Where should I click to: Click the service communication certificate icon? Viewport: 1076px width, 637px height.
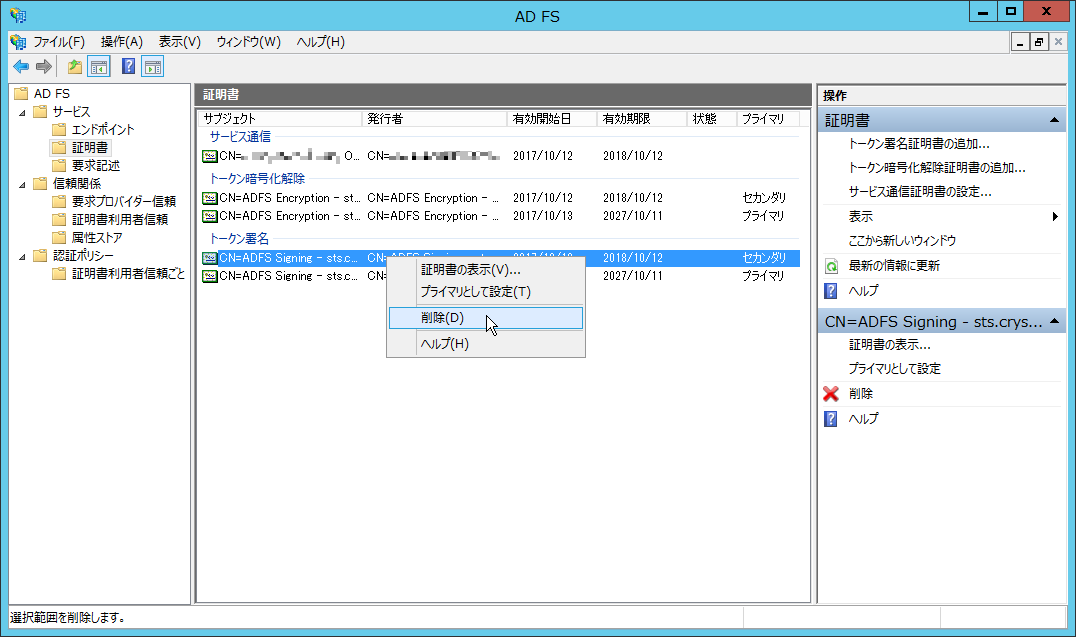[x=209, y=157]
